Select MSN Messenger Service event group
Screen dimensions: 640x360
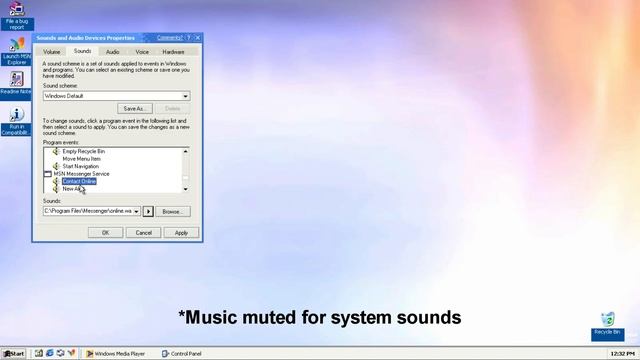point(82,174)
